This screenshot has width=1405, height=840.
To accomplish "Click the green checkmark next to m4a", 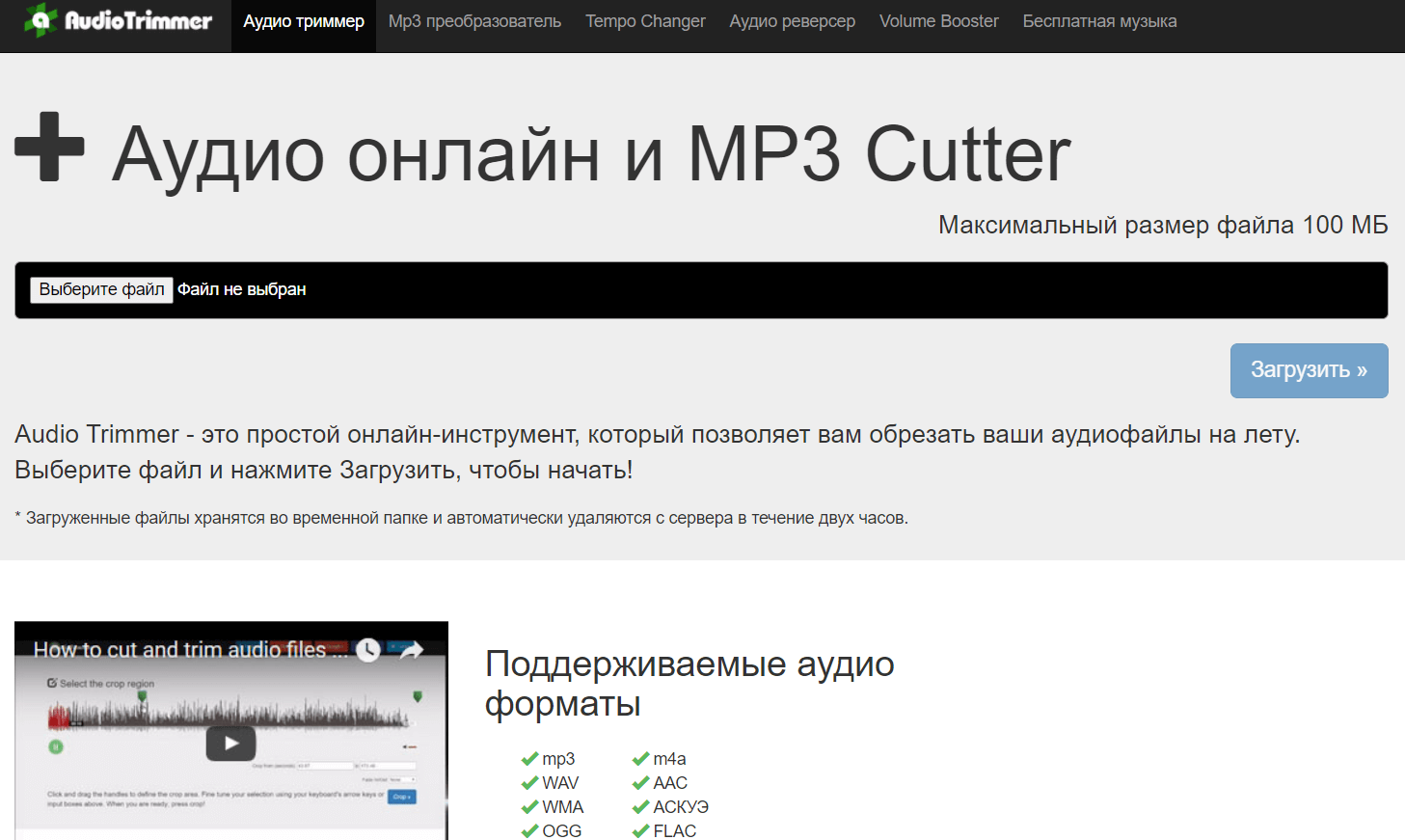I will (x=640, y=759).
